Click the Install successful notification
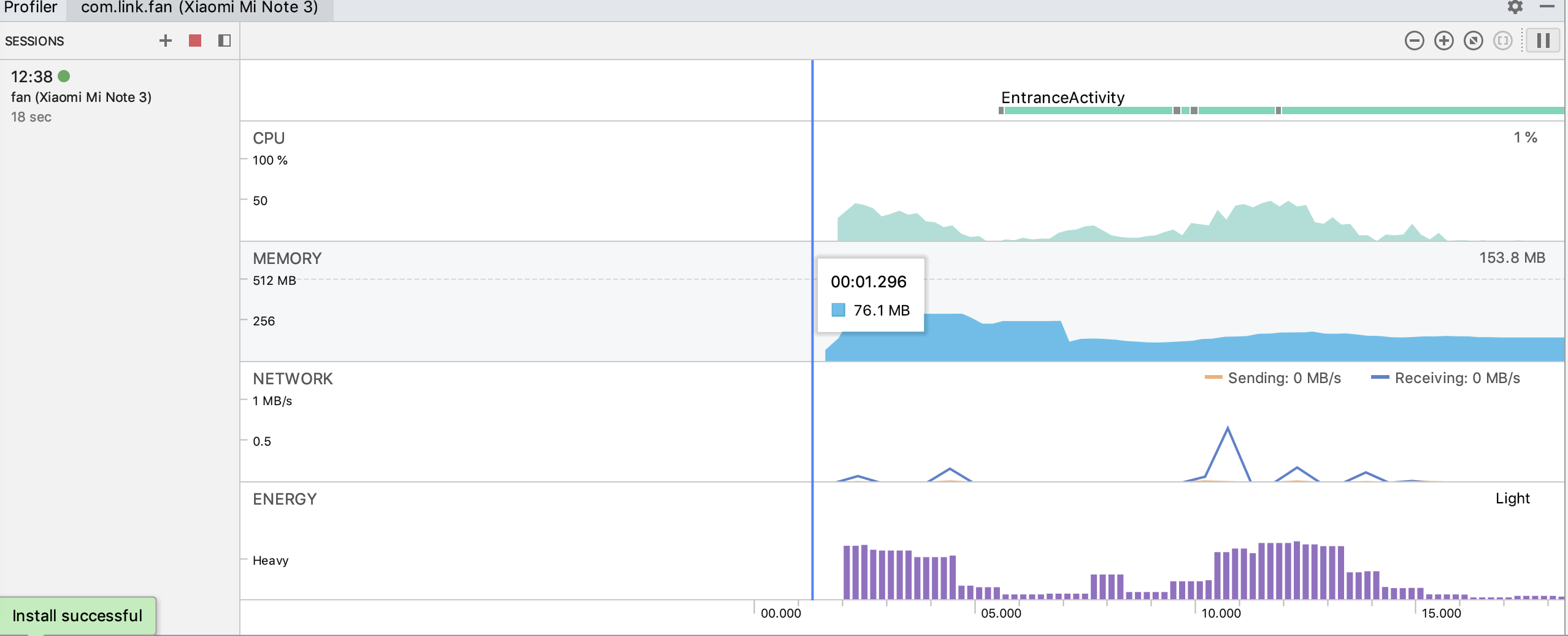The height and width of the screenshot is (636, 1568). tap(77, 616)
